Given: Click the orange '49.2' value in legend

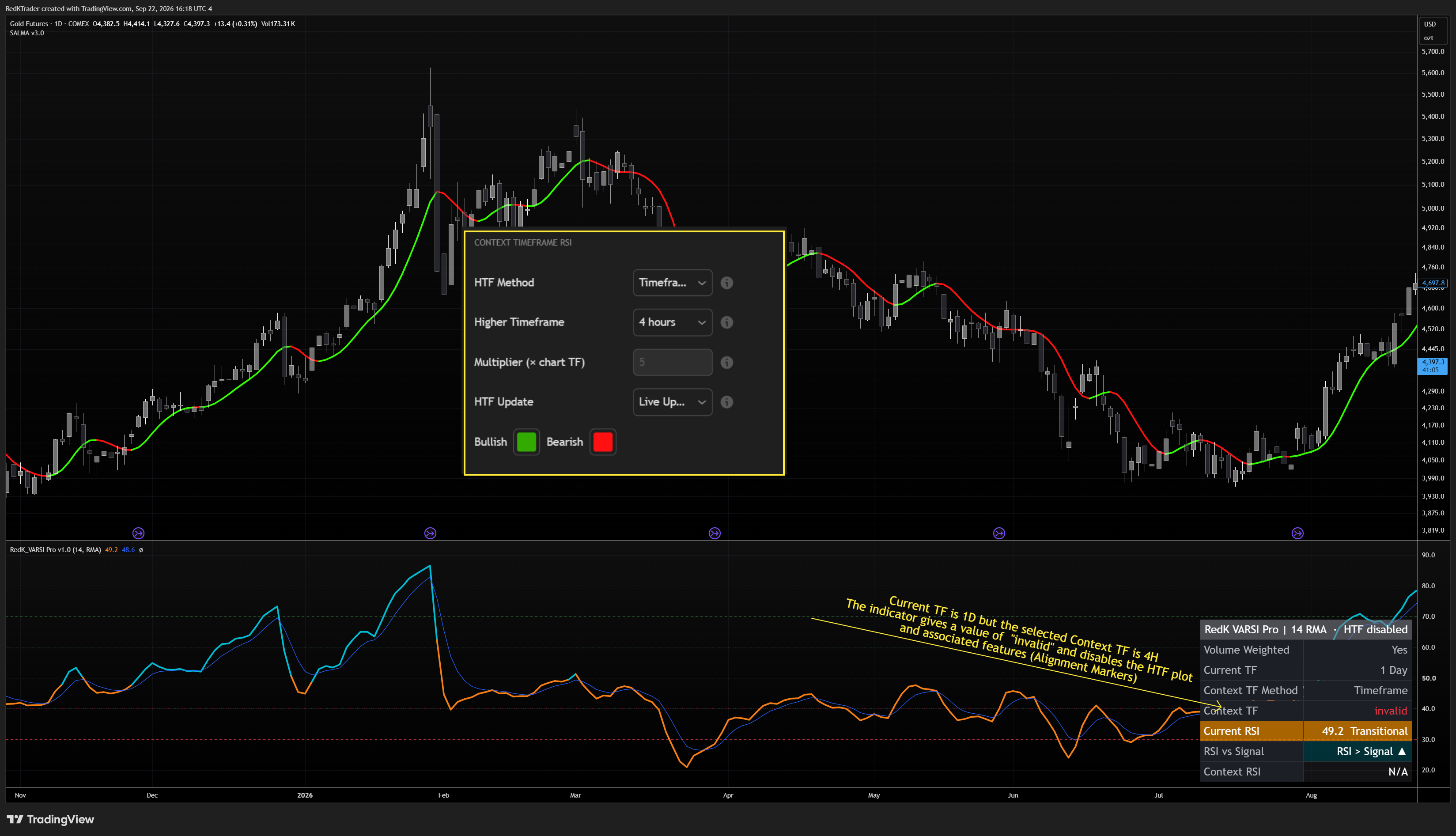Looking at the screenshot, I should click(x=111, y=550).
